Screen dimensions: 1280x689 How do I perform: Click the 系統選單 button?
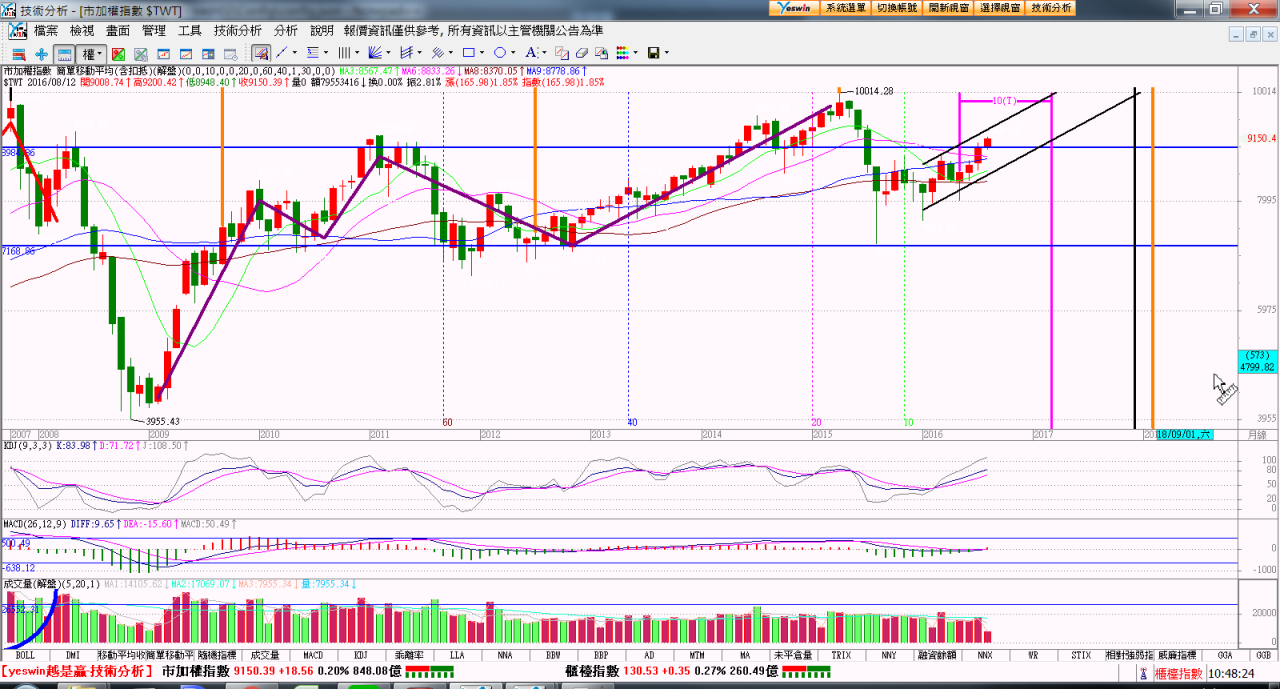point(845,8)
